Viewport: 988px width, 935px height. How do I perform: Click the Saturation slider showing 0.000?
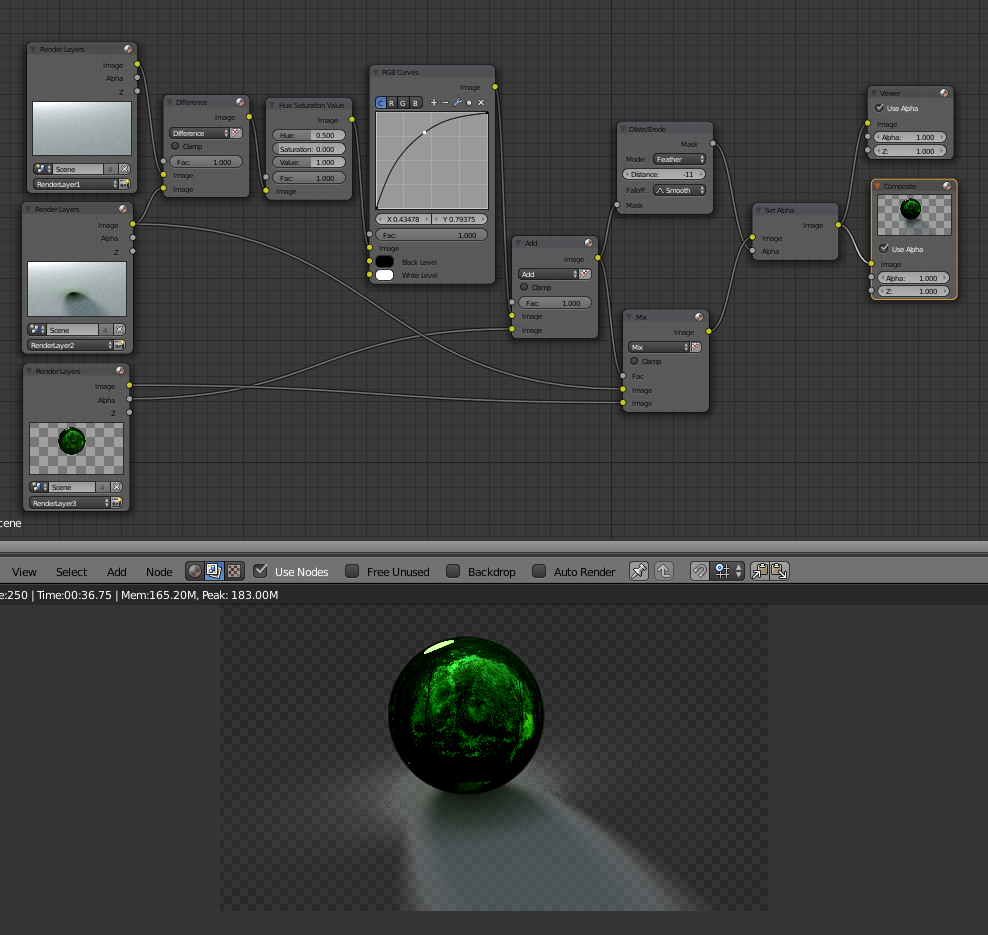coord(309,149)
